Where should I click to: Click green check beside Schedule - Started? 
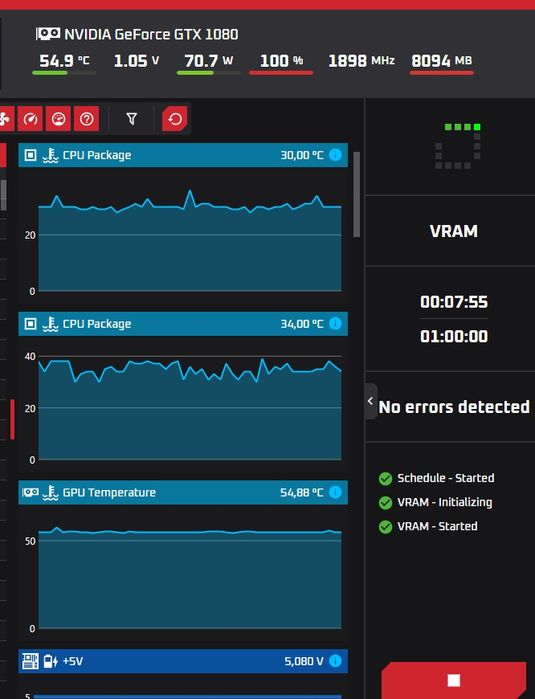tap(385, 478)
